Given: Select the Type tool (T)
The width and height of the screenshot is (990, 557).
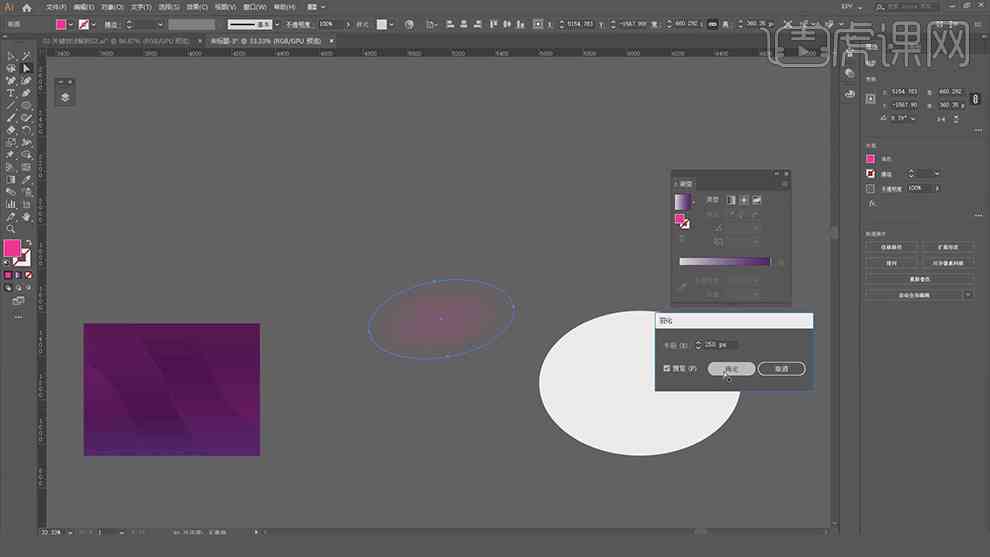Looking at the screenshot, I should pos(11,93).
